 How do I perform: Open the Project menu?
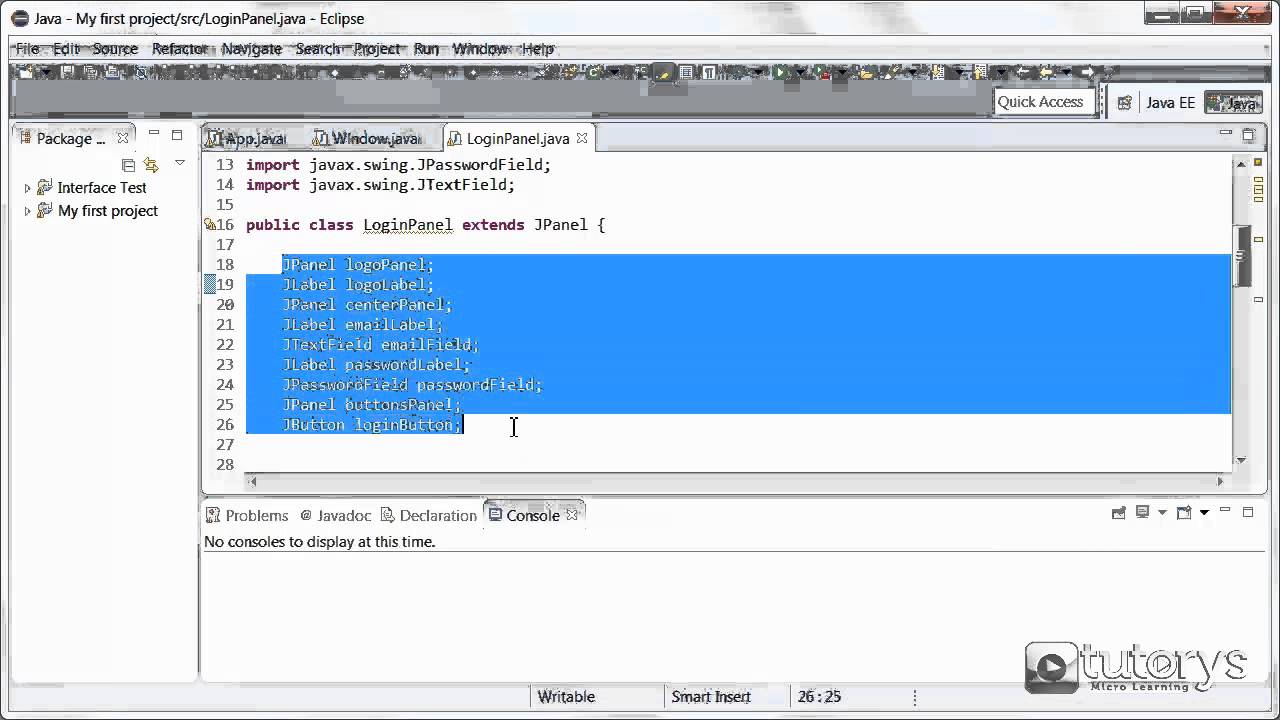click(x=377, y=48)
